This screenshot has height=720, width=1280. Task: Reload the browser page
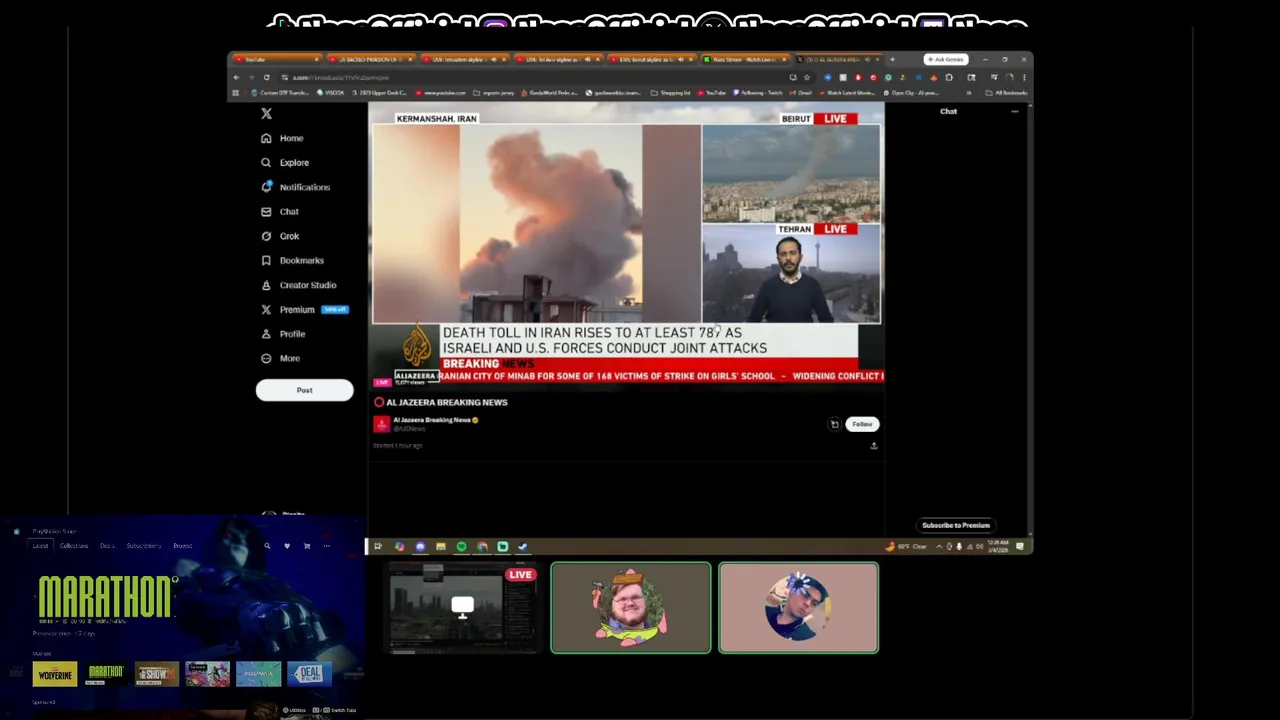pyautogui.click(x=266, y=77)
